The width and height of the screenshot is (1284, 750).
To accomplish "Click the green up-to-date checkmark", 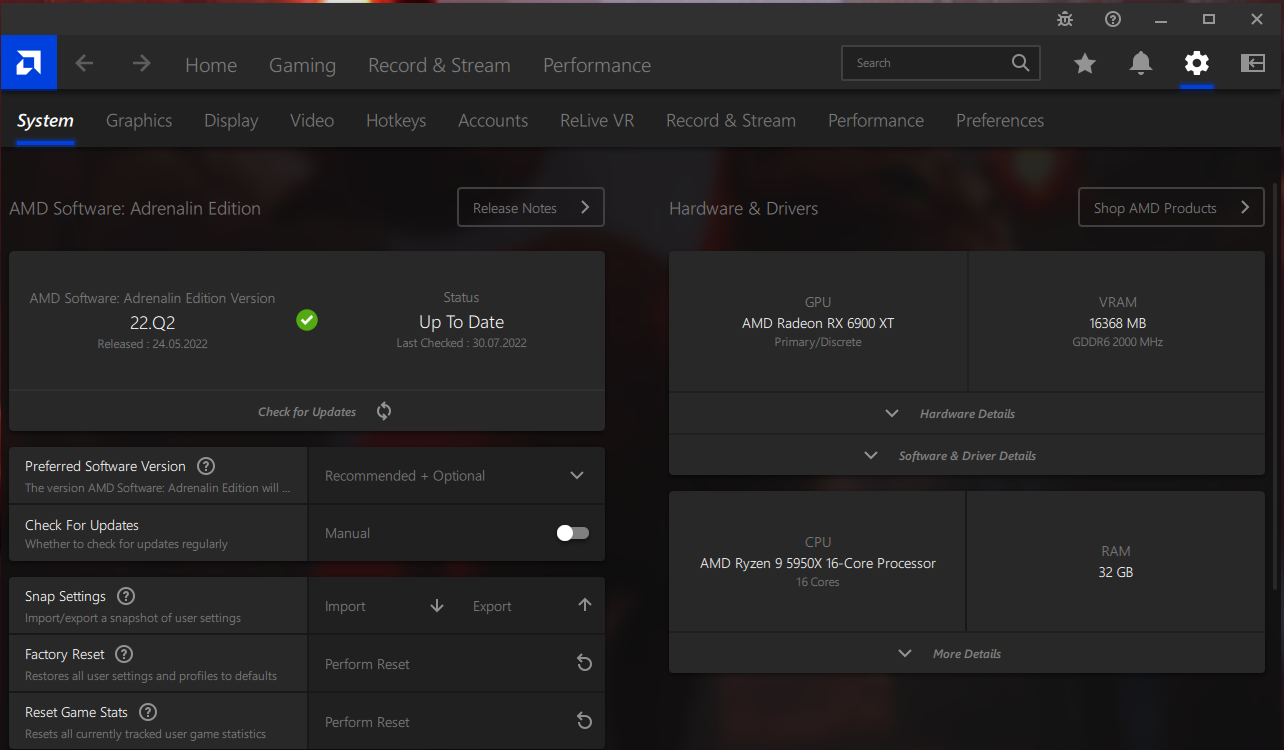I will 307,320.
